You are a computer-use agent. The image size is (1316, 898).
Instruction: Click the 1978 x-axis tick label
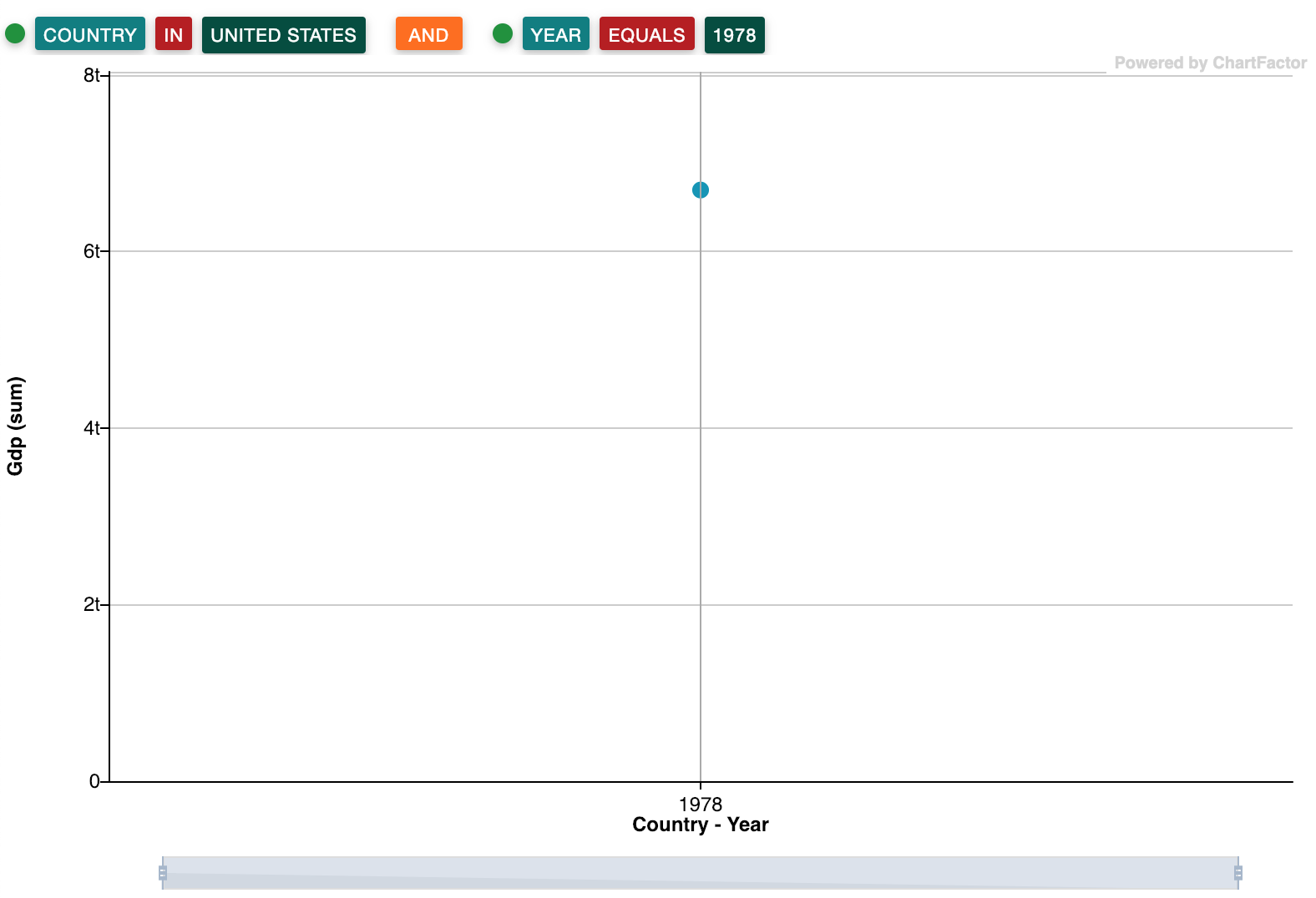click(700, 805)
